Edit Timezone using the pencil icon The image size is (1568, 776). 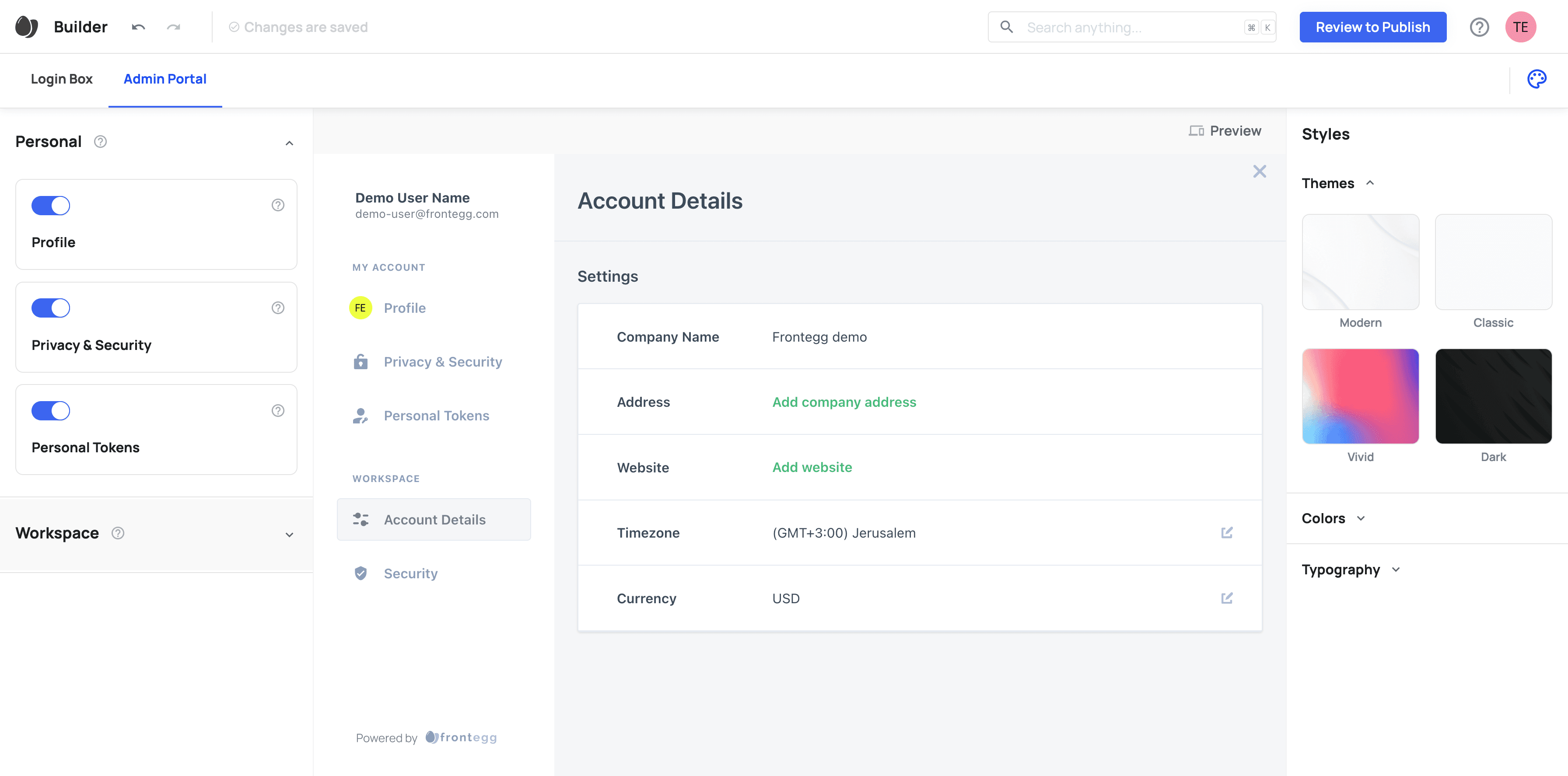point(1226,532)
